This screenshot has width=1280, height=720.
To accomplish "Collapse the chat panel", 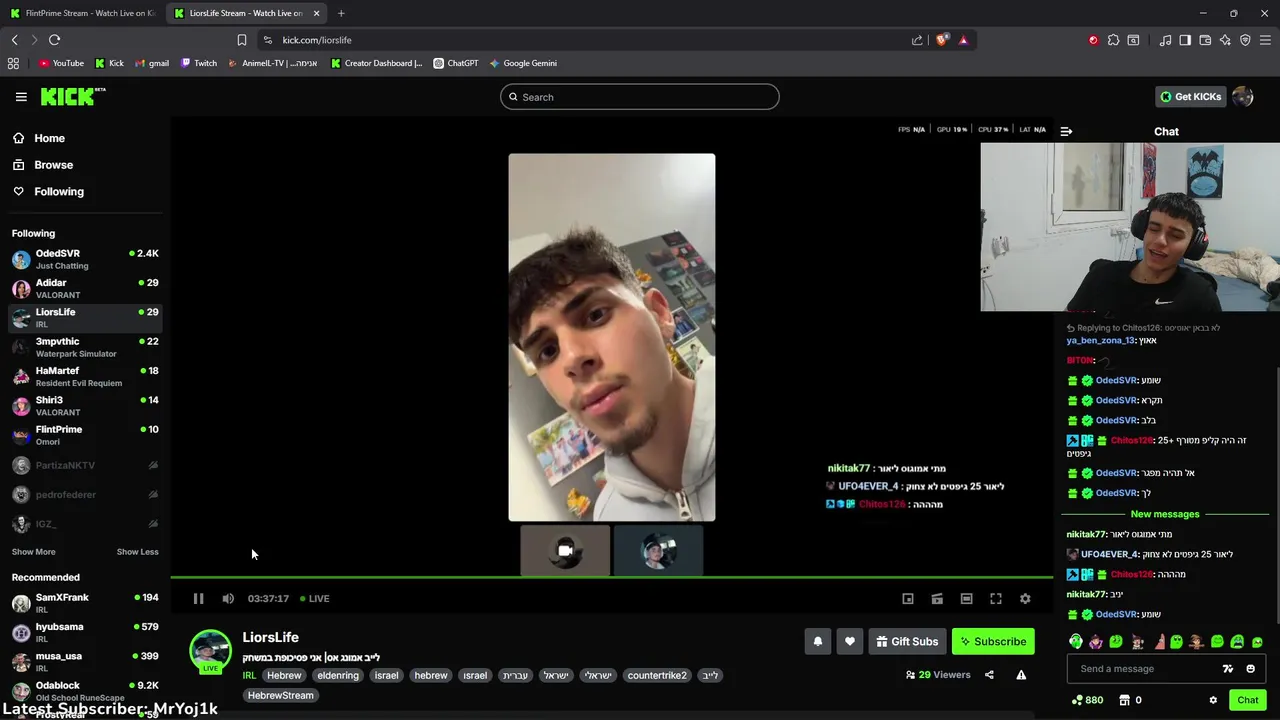I will tap(1066, 131).
